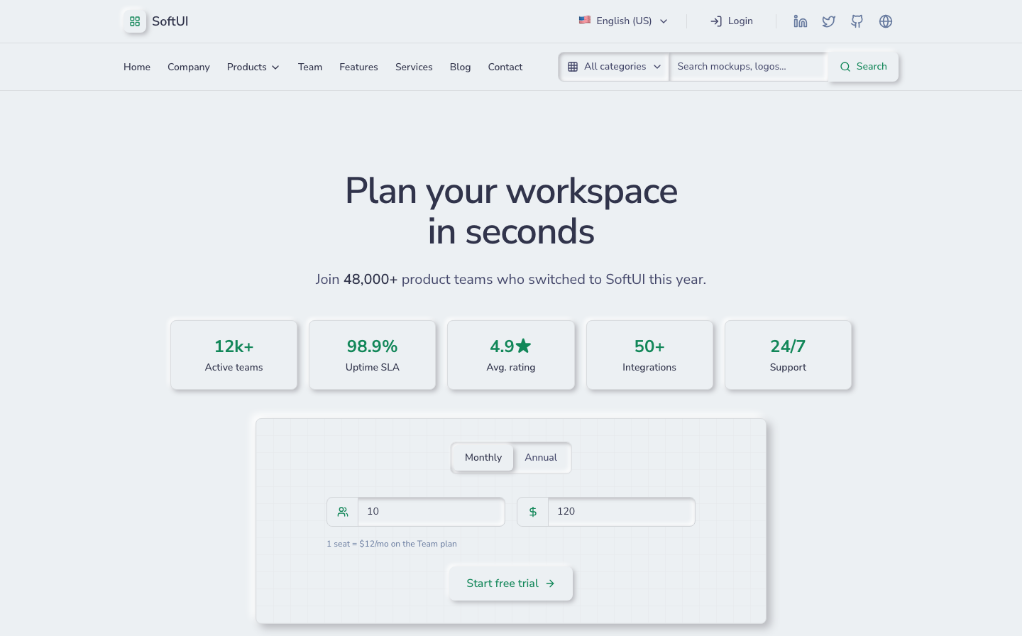Click Start free trial button

pos(510,583)
